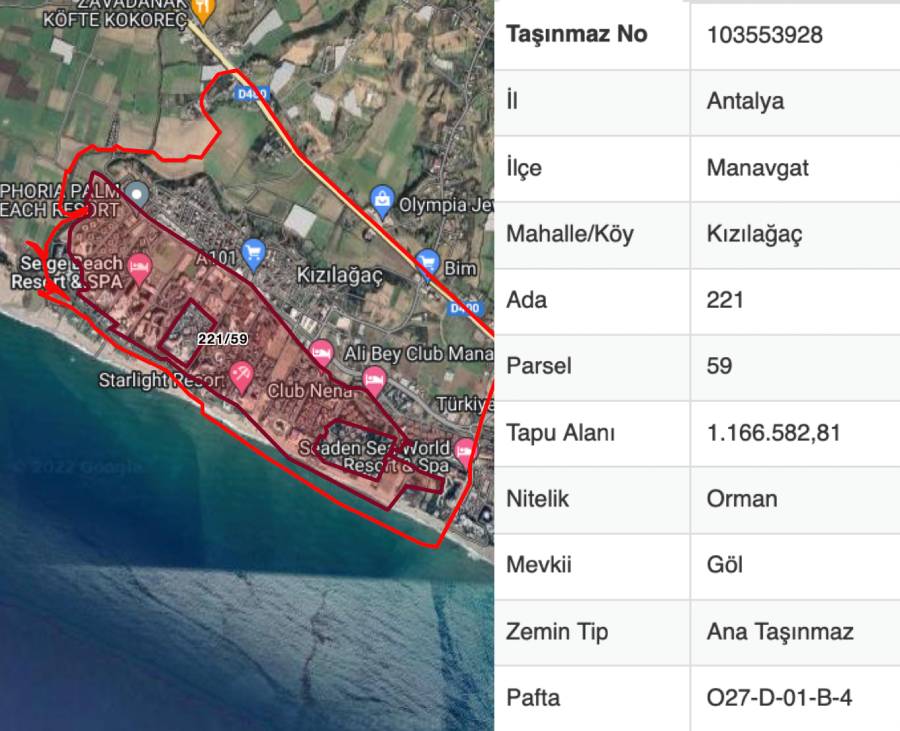Click the gray Euphoria Palm Beach location pin
The image size is (900, 731).
tap(137, 196)
